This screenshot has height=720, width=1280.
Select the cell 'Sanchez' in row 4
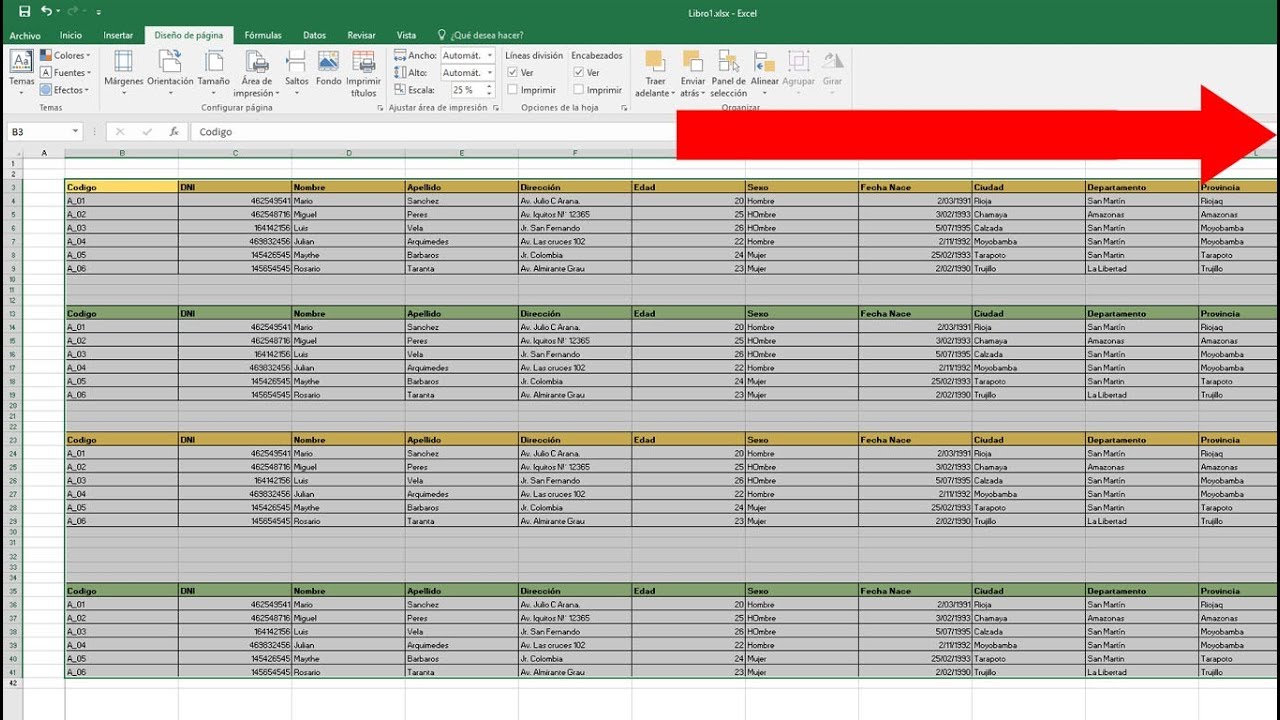pos(462,201)
